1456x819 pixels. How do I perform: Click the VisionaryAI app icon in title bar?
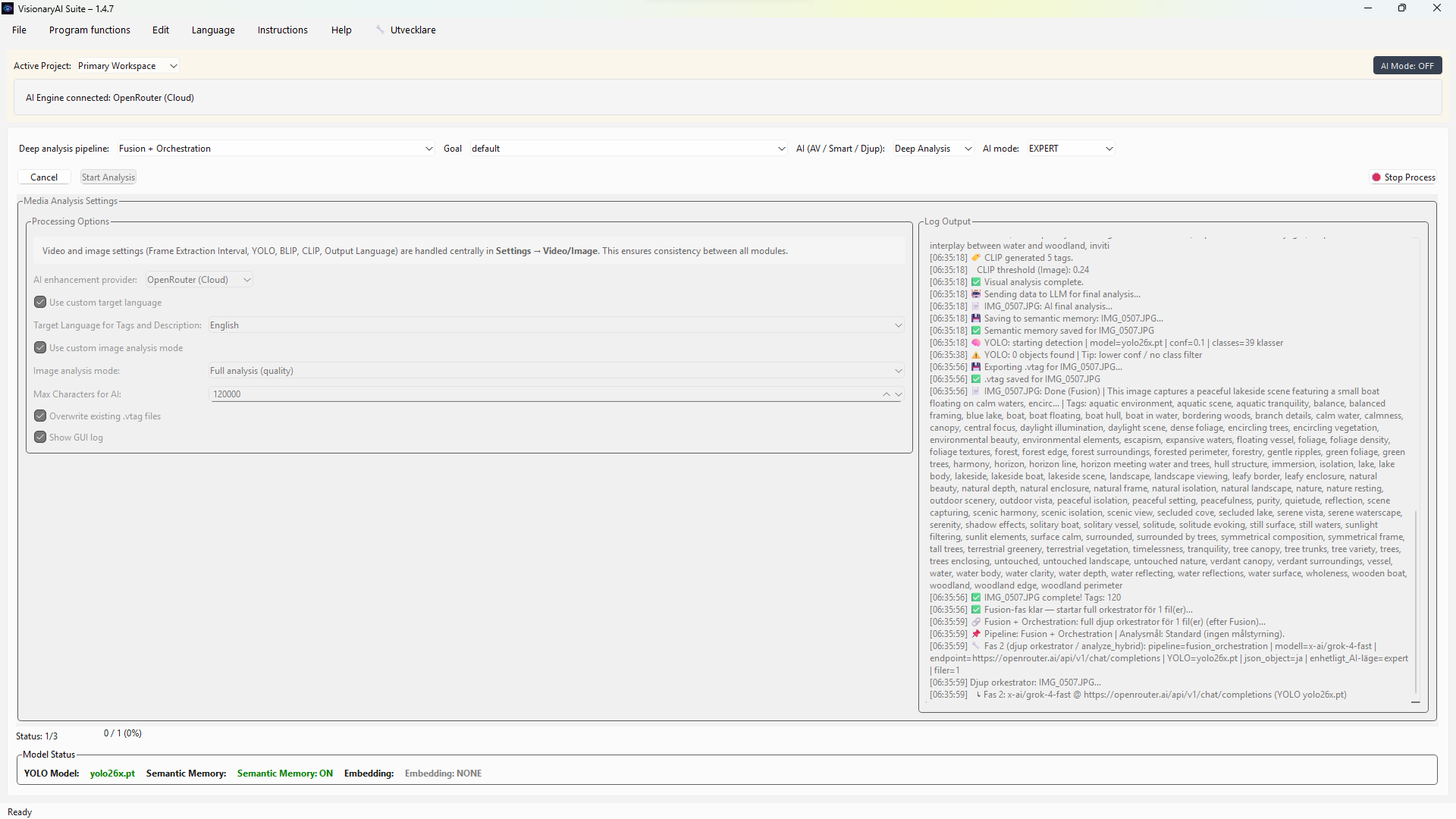pos(8,8)
